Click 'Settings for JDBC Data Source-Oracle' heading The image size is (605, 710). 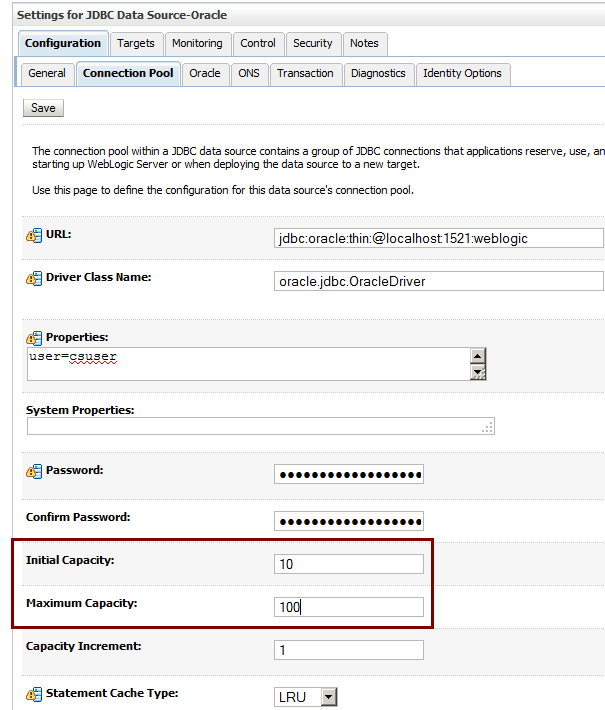[122, 15]
